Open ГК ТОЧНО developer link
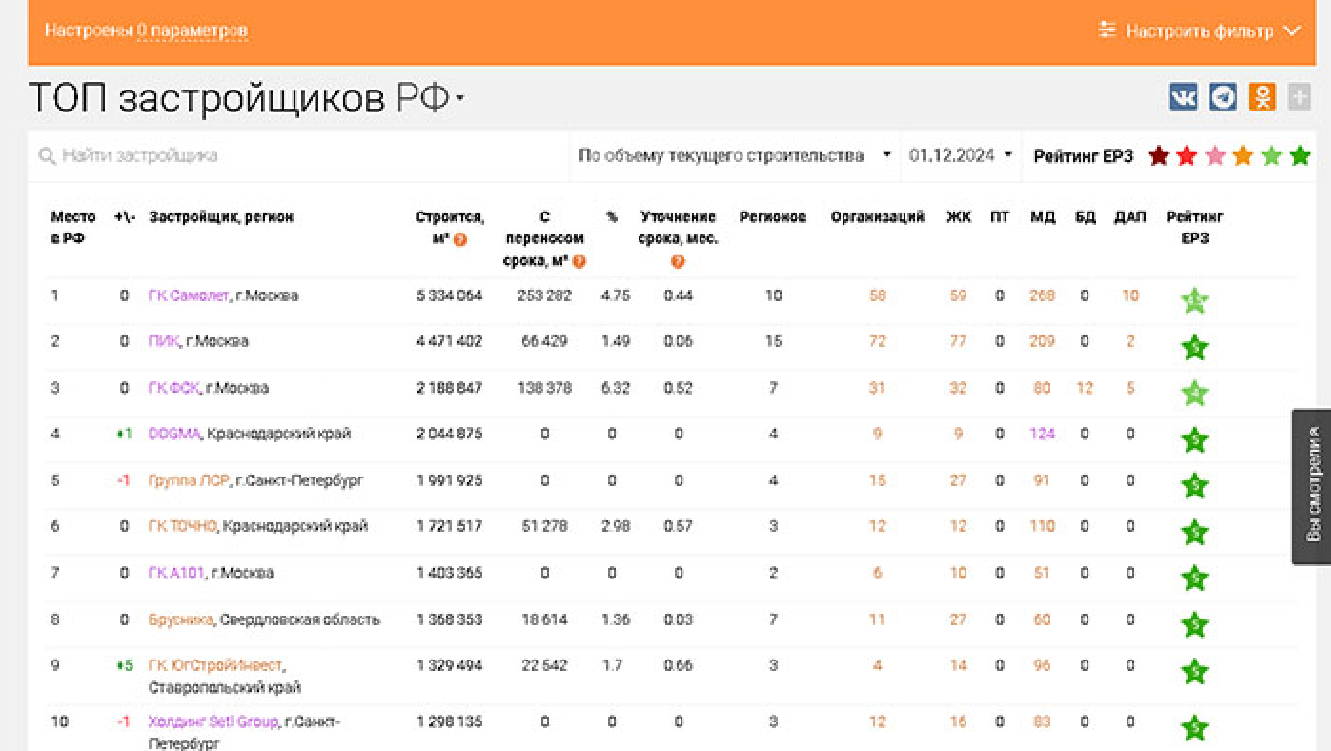This screenshot has width=1331, height=751. click(x=183, y=526)
